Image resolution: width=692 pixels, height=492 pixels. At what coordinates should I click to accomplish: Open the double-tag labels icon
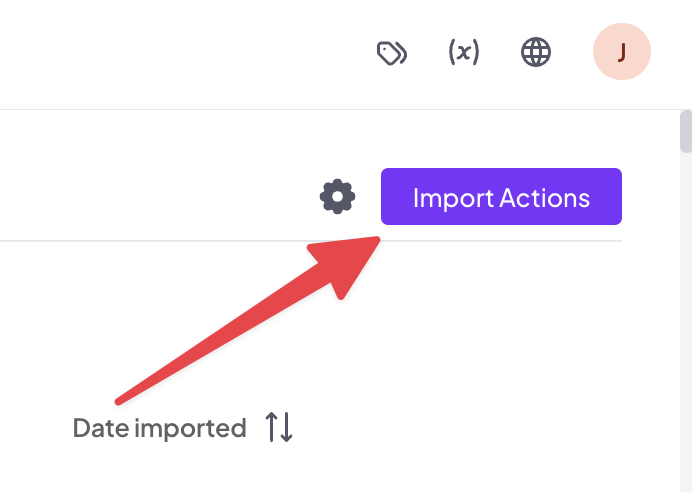coord(392,53)
